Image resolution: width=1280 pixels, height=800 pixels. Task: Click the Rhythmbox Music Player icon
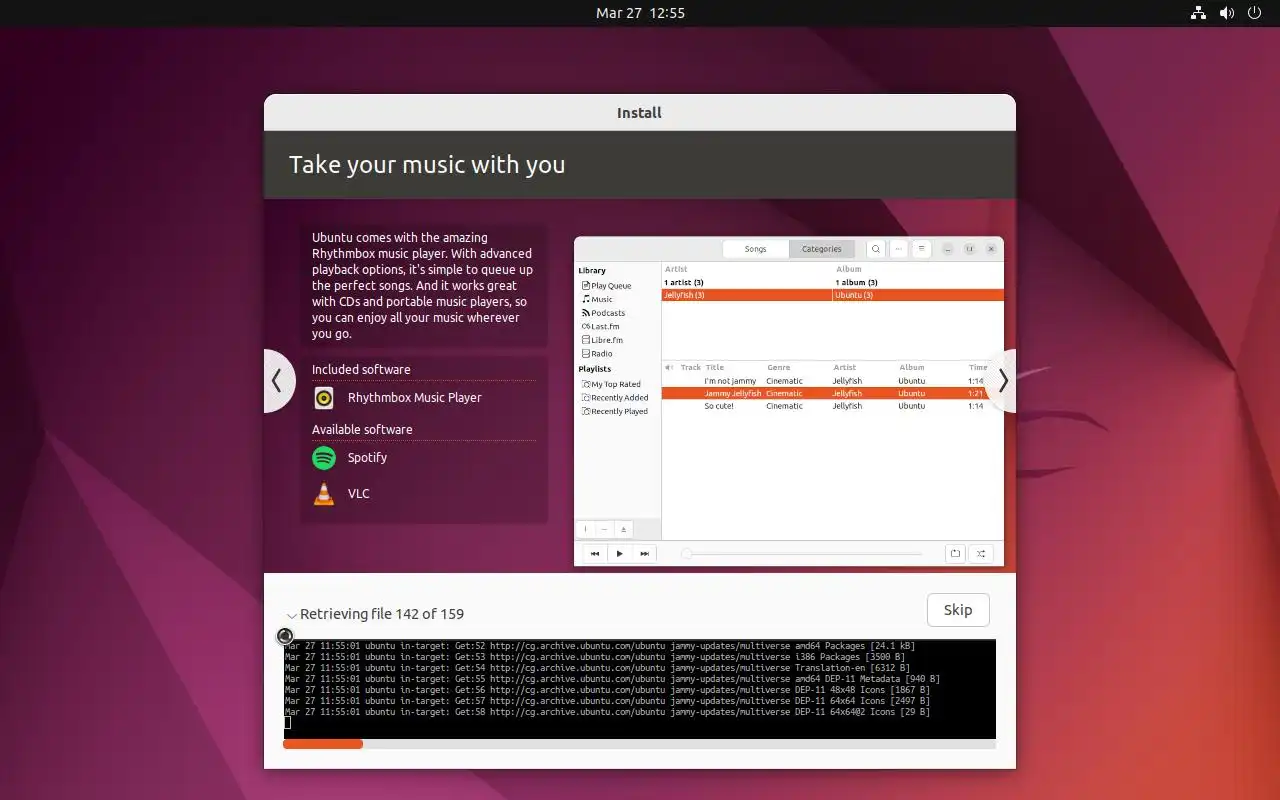point(324,398)
